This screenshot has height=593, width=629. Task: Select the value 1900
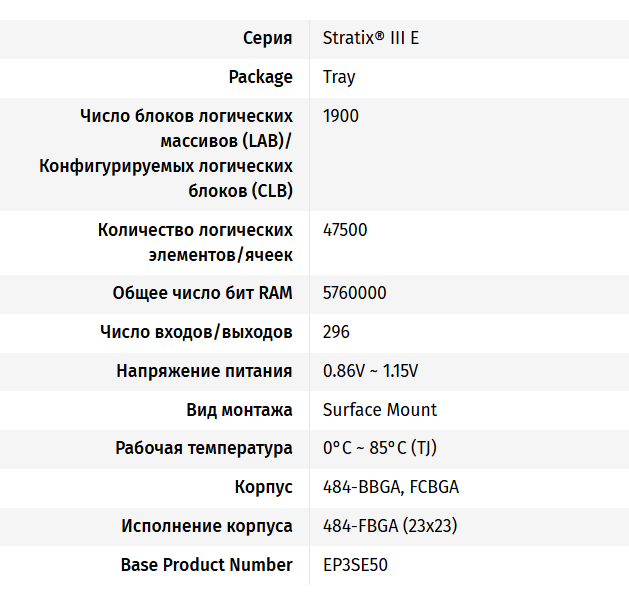click(341, 116)
